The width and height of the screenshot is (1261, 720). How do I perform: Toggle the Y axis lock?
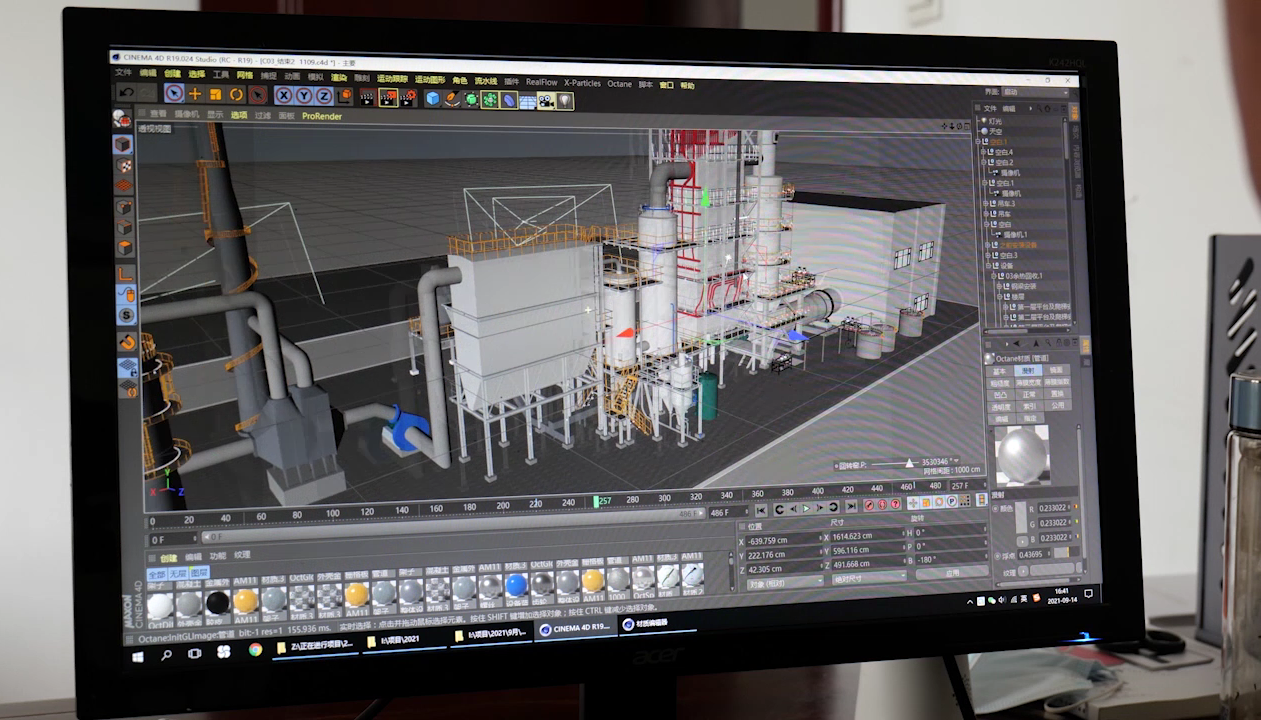304,96
